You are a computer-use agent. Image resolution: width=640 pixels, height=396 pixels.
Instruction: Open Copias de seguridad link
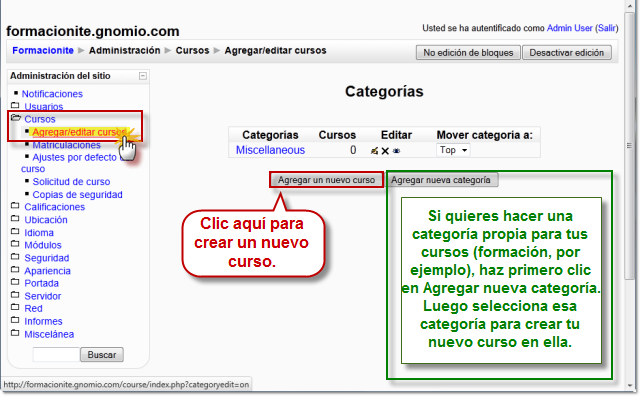coord(78,195)
